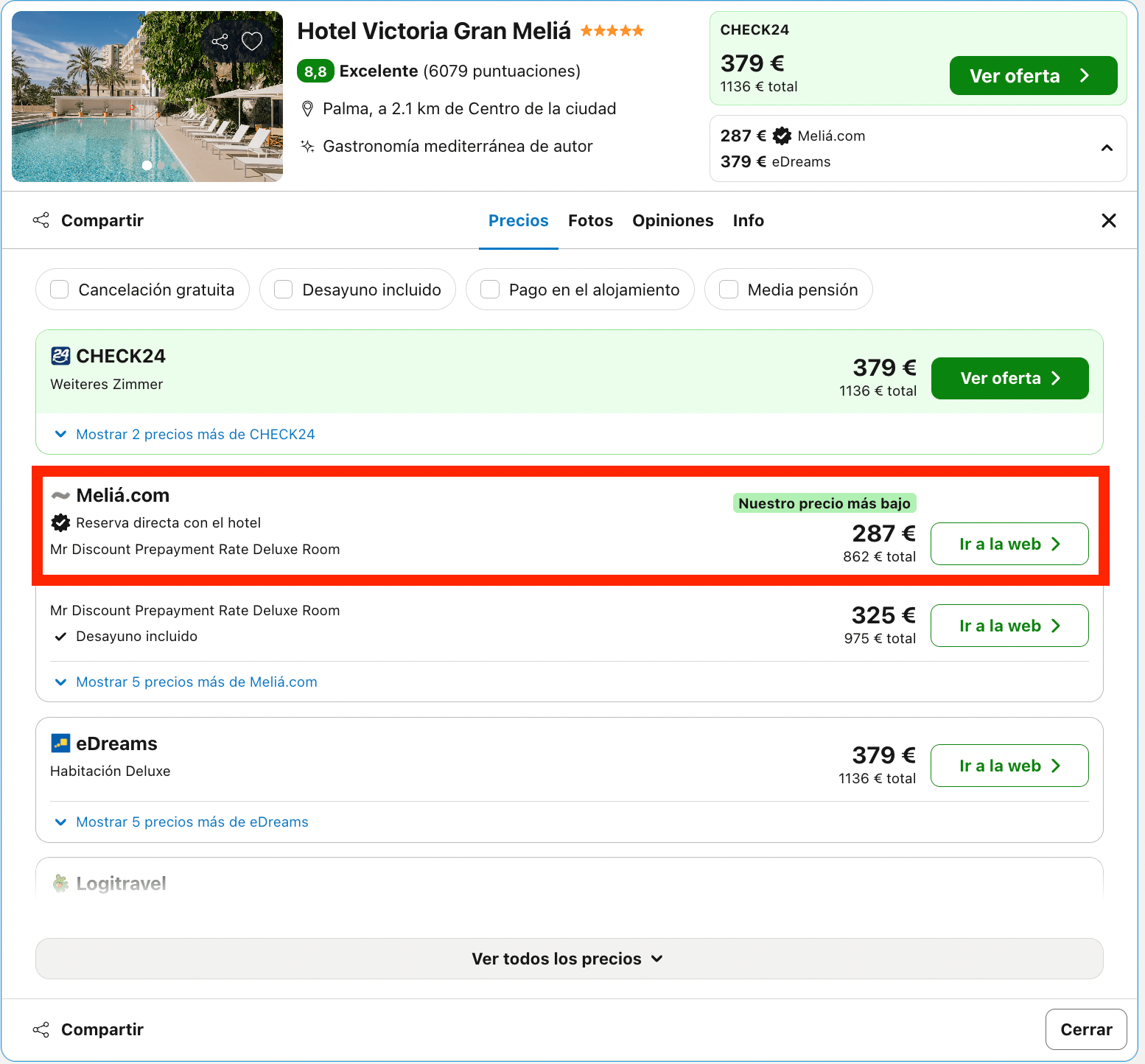Click the Meliá.com logo icon
The height and width of the screenshot is (1064, 1145).
[x=60, y=495]
